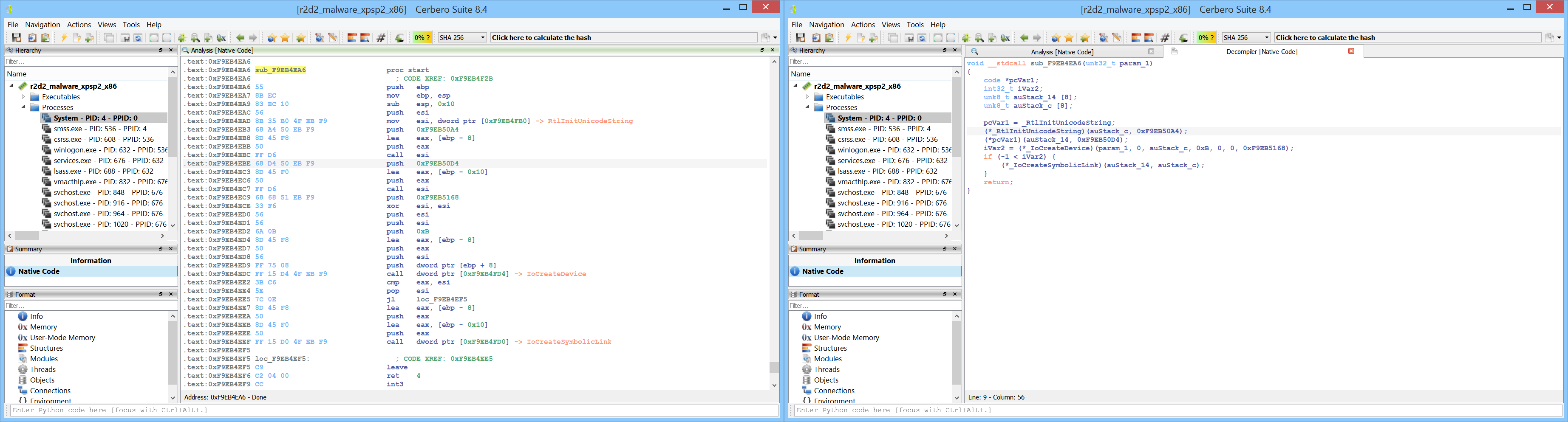Click the highlighted sub_F9EB4EA6 label in disassembly
The image size is (1568, 422).
click(x=280, y=70)
